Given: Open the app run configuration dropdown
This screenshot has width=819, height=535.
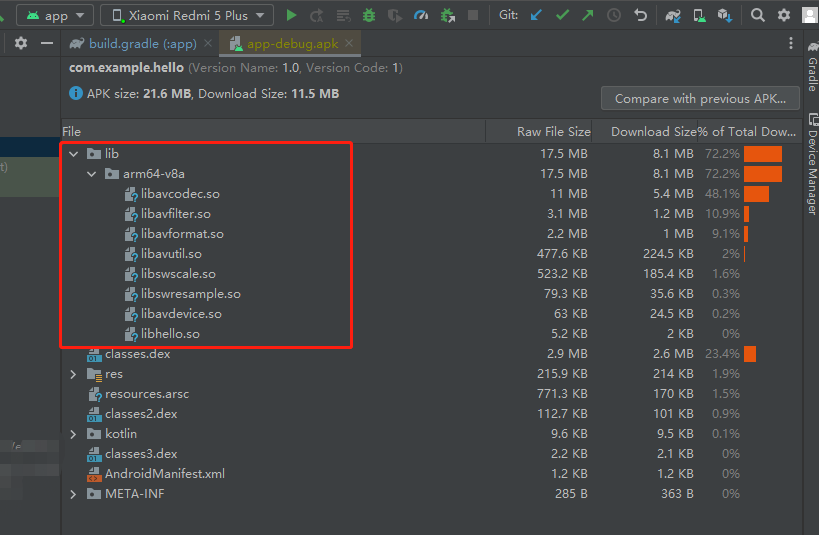Looking at the screenshot, I should [x=54, y=15].
